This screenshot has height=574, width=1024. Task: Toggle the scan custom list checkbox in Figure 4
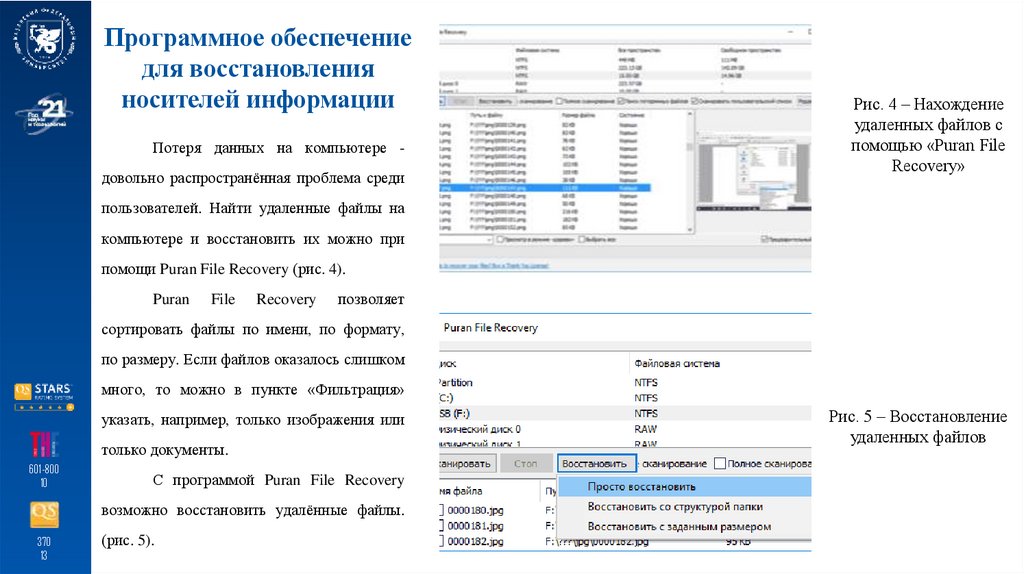click(x=695, y=101)
